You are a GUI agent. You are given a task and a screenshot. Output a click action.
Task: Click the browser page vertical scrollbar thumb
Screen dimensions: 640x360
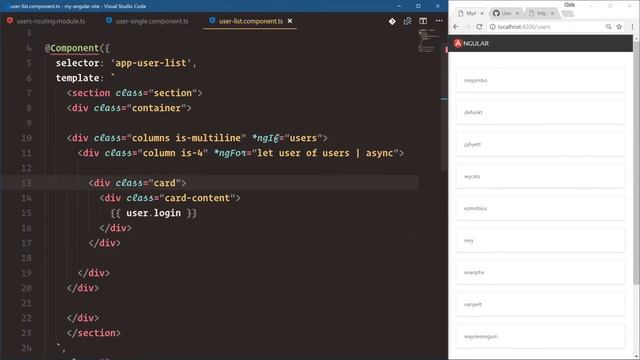(636, 162)
